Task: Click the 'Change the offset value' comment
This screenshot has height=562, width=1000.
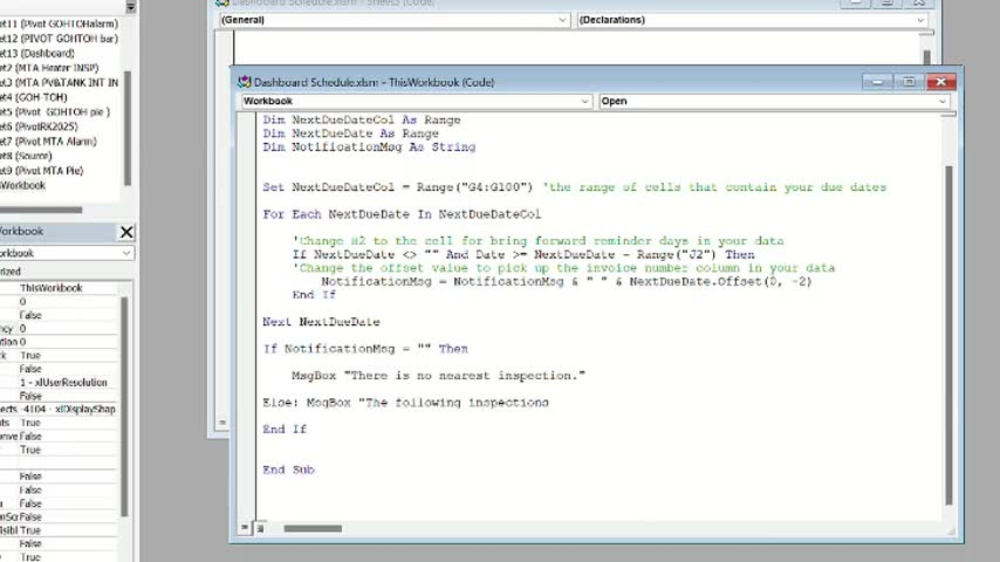Action: (564, 268)
